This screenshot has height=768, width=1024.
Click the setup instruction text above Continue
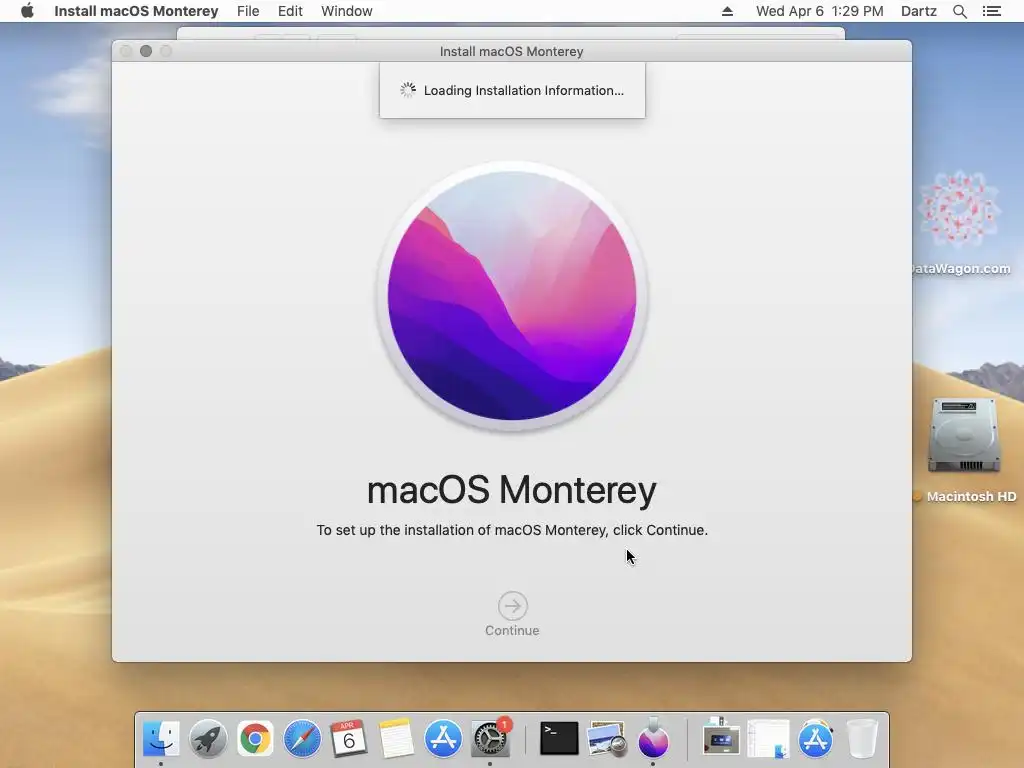coord(512,530)
